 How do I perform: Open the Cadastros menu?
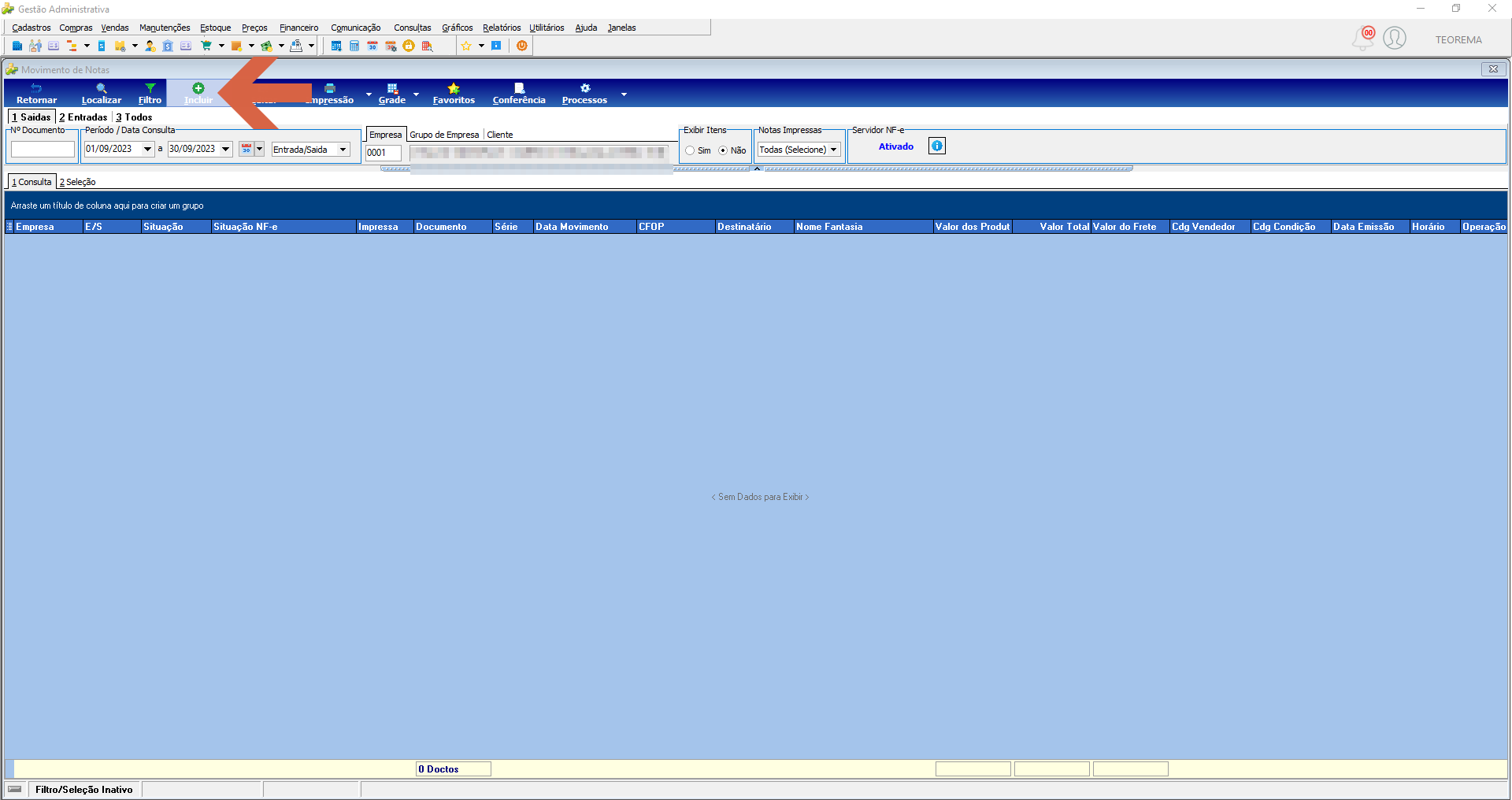pyautogui.click(x=31, y=28)
